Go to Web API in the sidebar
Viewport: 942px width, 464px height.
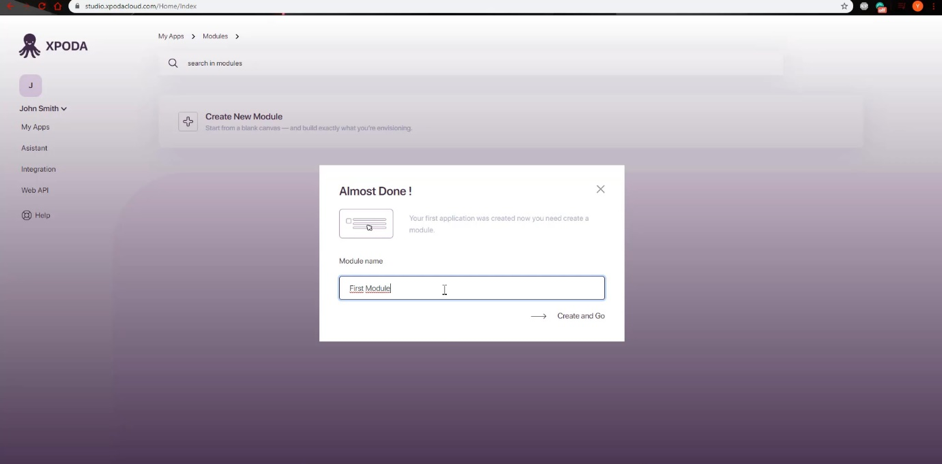point(35,191)
